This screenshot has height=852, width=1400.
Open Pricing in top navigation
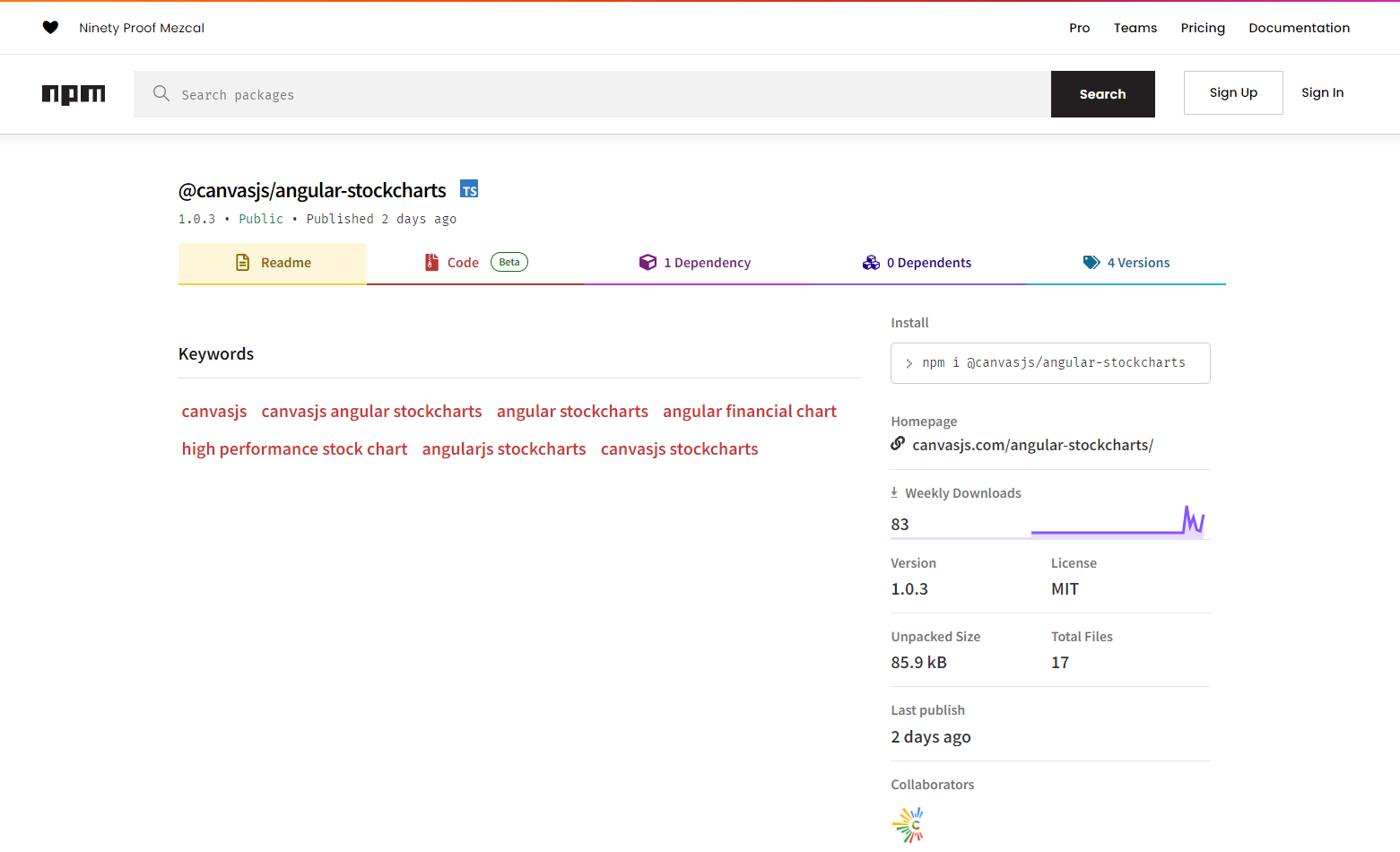tap(1203, 28)
